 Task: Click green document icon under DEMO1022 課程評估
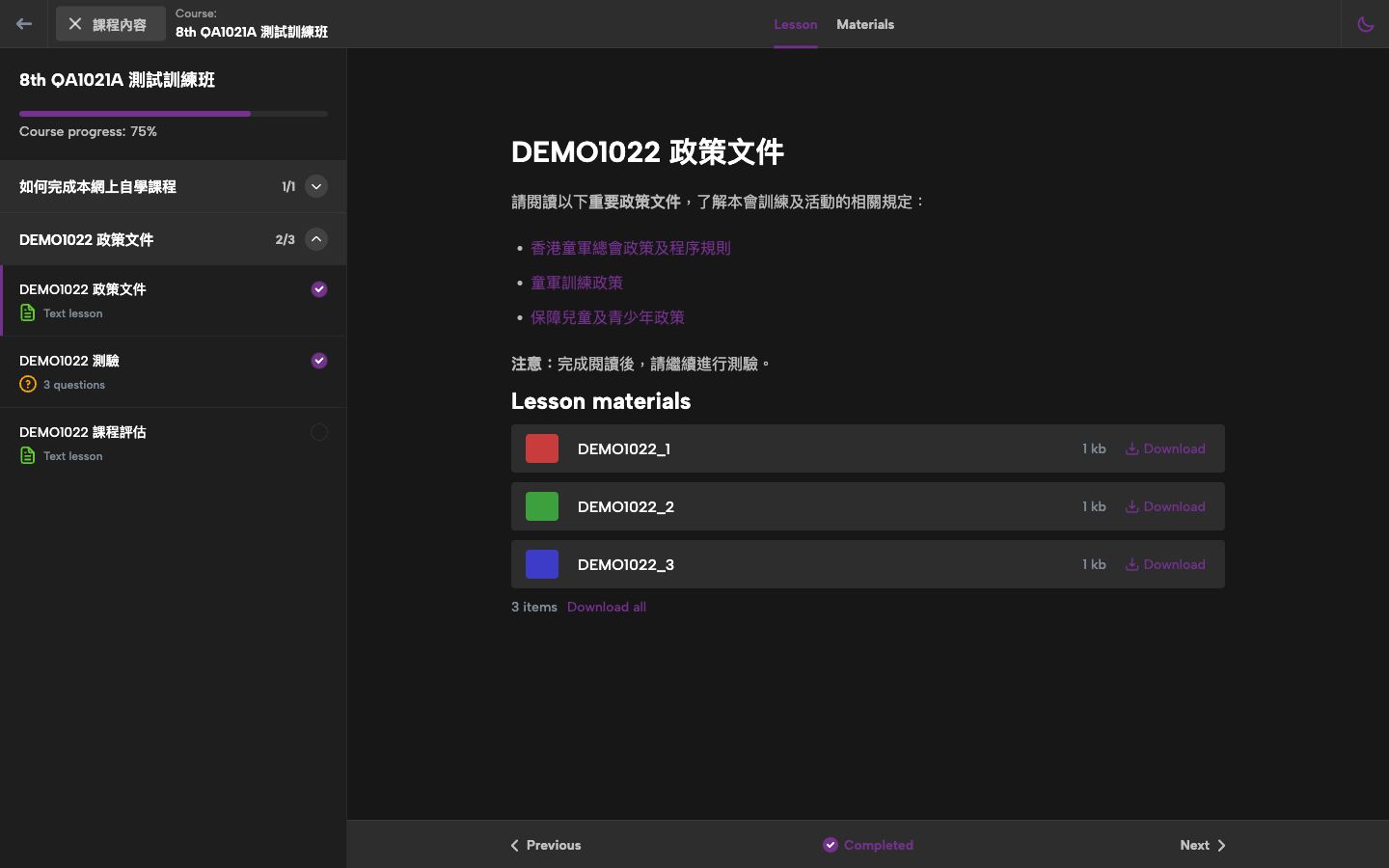coord(28,455)
